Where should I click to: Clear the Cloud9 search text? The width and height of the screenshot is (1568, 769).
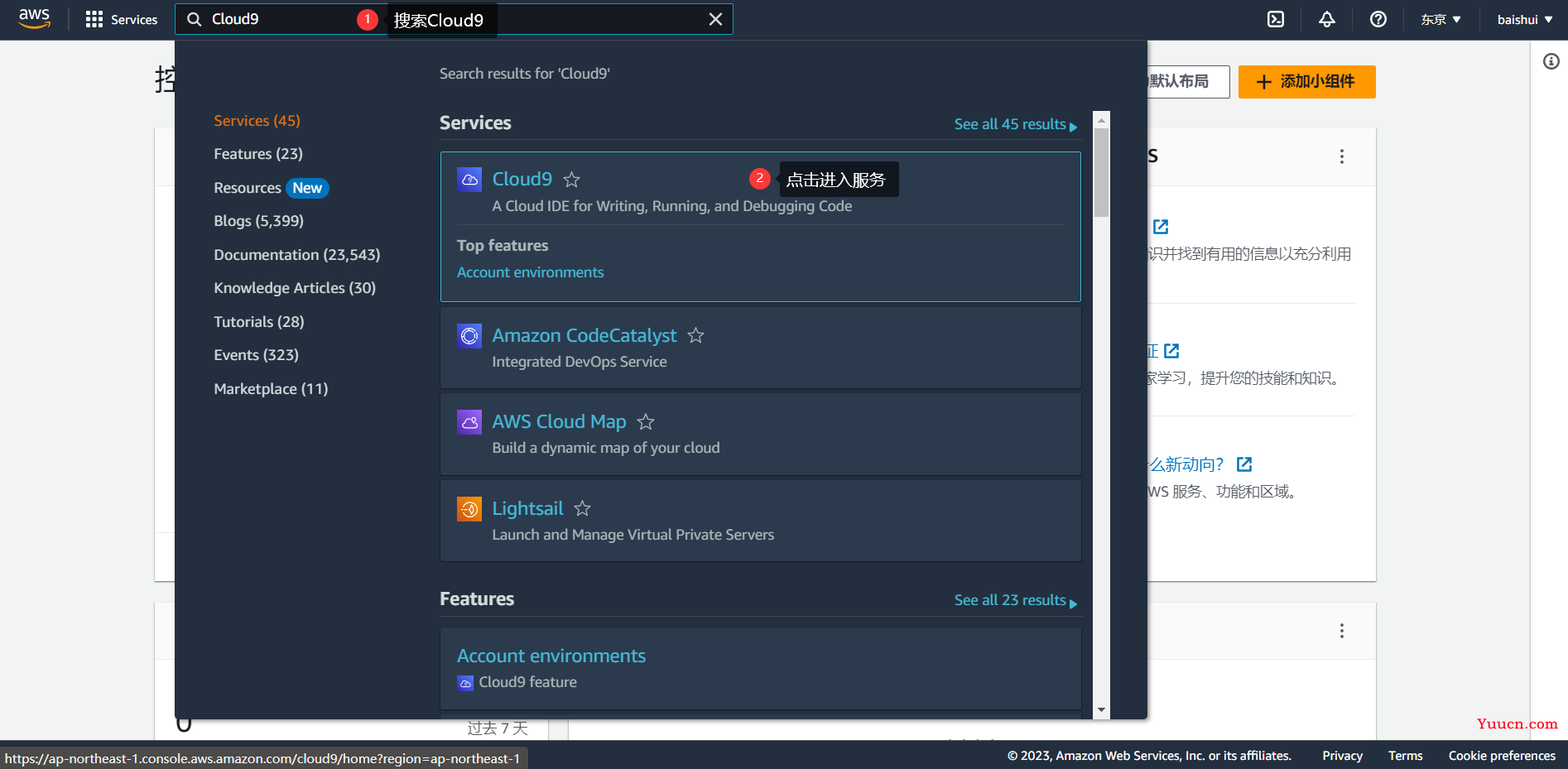[715, 19]
